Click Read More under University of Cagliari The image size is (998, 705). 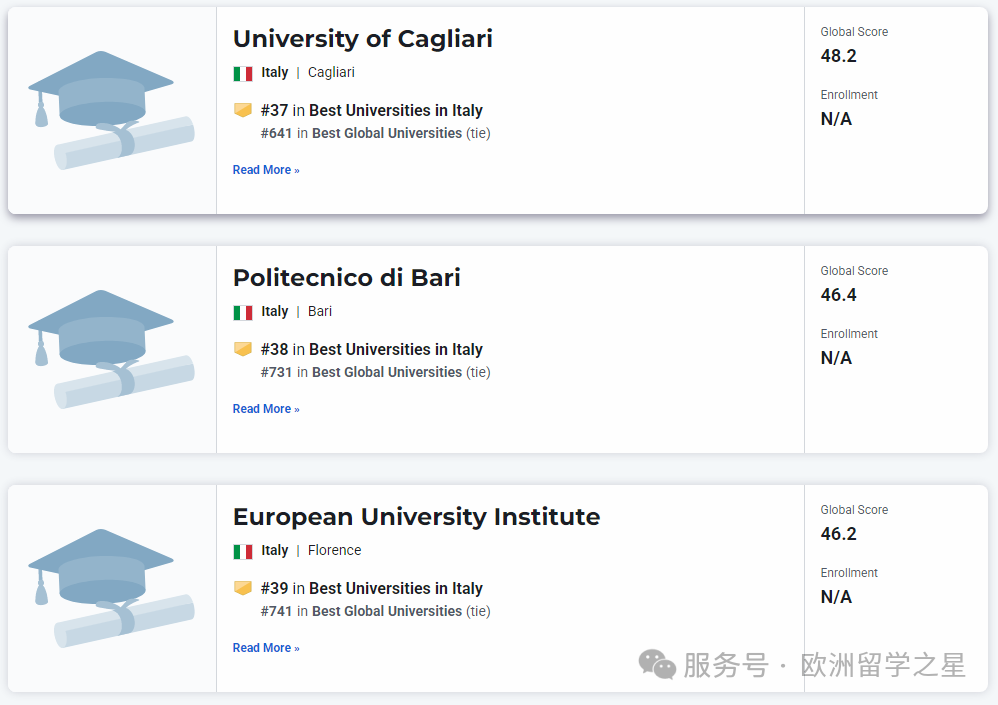(266, 170)
